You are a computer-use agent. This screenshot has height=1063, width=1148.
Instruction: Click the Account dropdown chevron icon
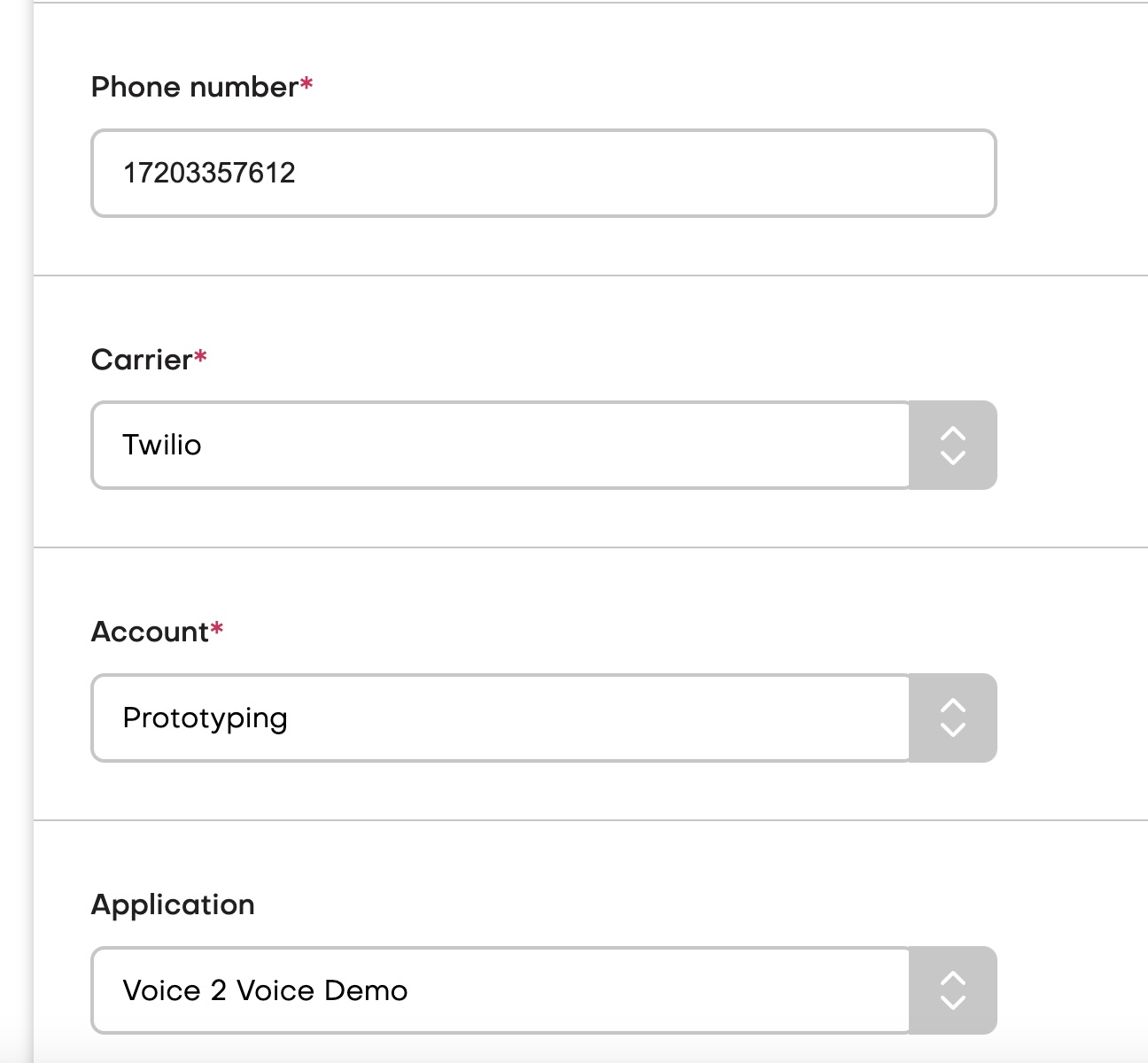(953, 718)
